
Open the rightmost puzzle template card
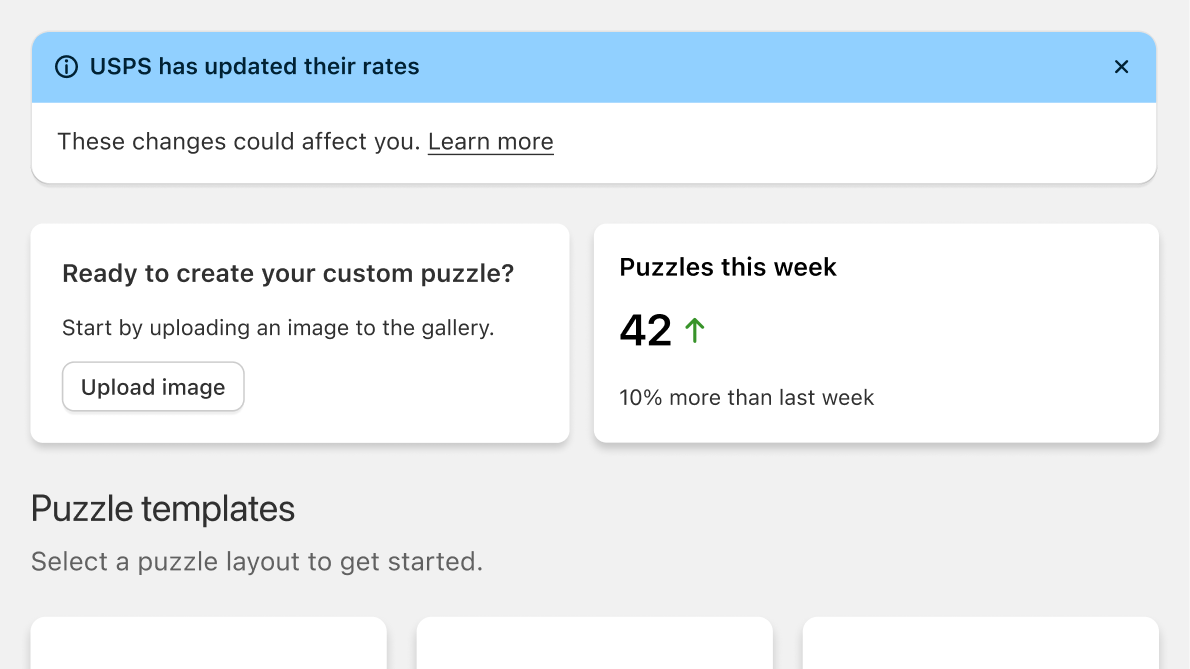point(980,644)
